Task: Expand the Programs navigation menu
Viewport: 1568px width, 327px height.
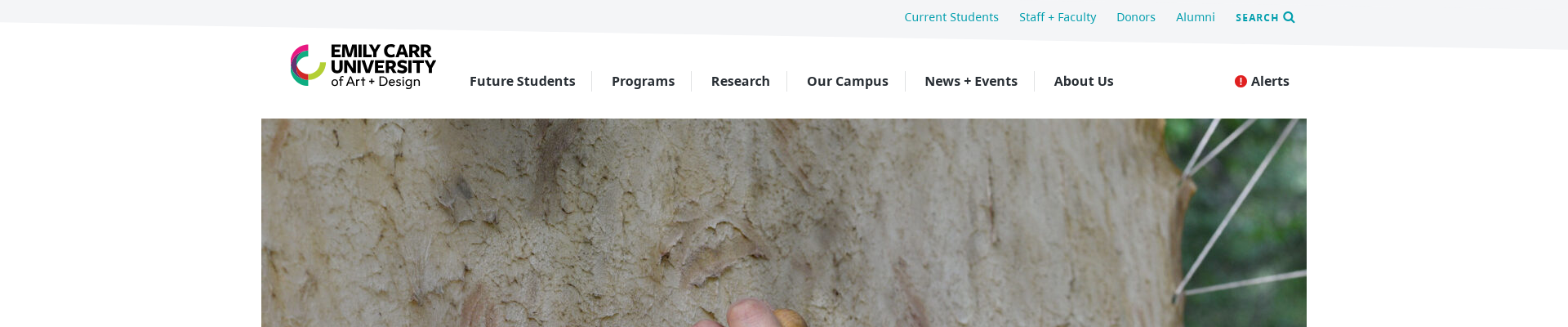Action: coord(644,81)
